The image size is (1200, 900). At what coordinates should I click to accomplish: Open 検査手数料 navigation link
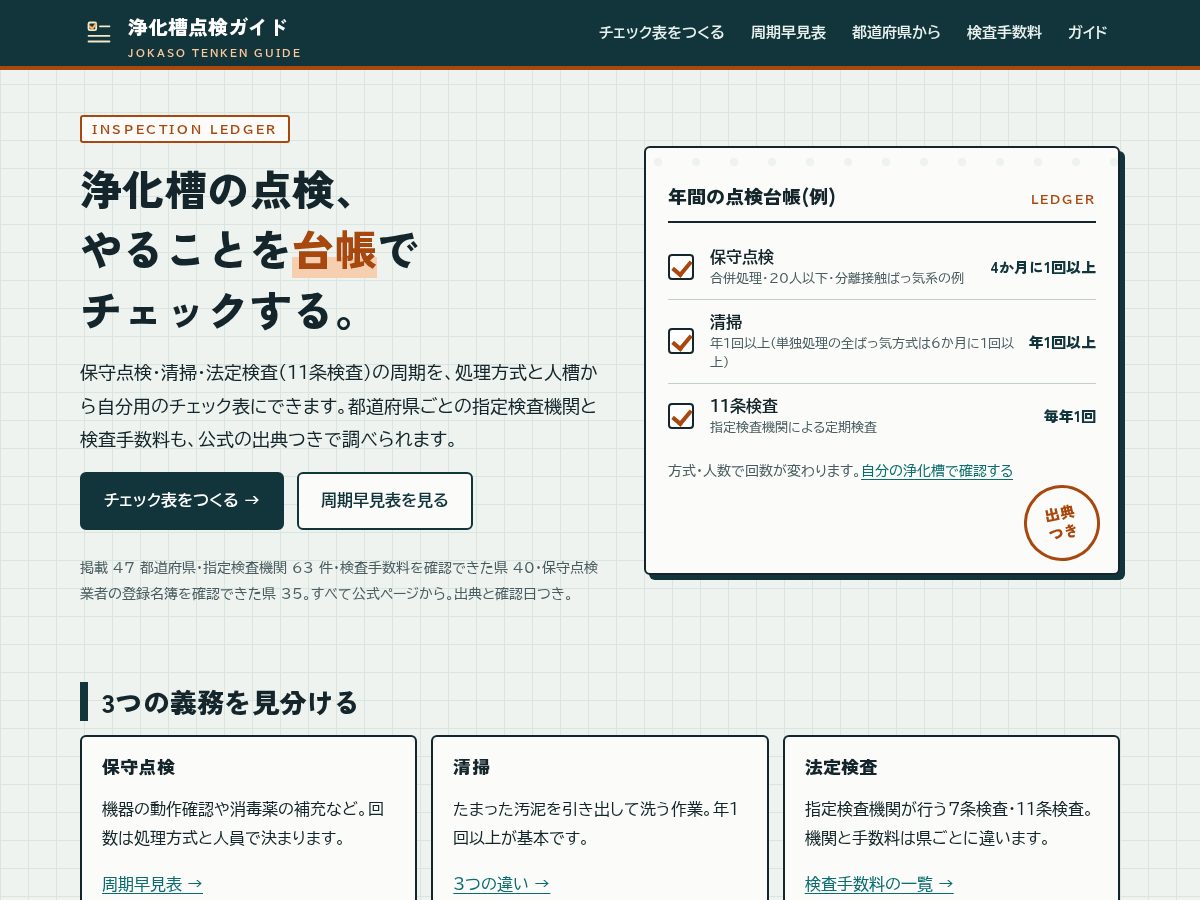1004,33
